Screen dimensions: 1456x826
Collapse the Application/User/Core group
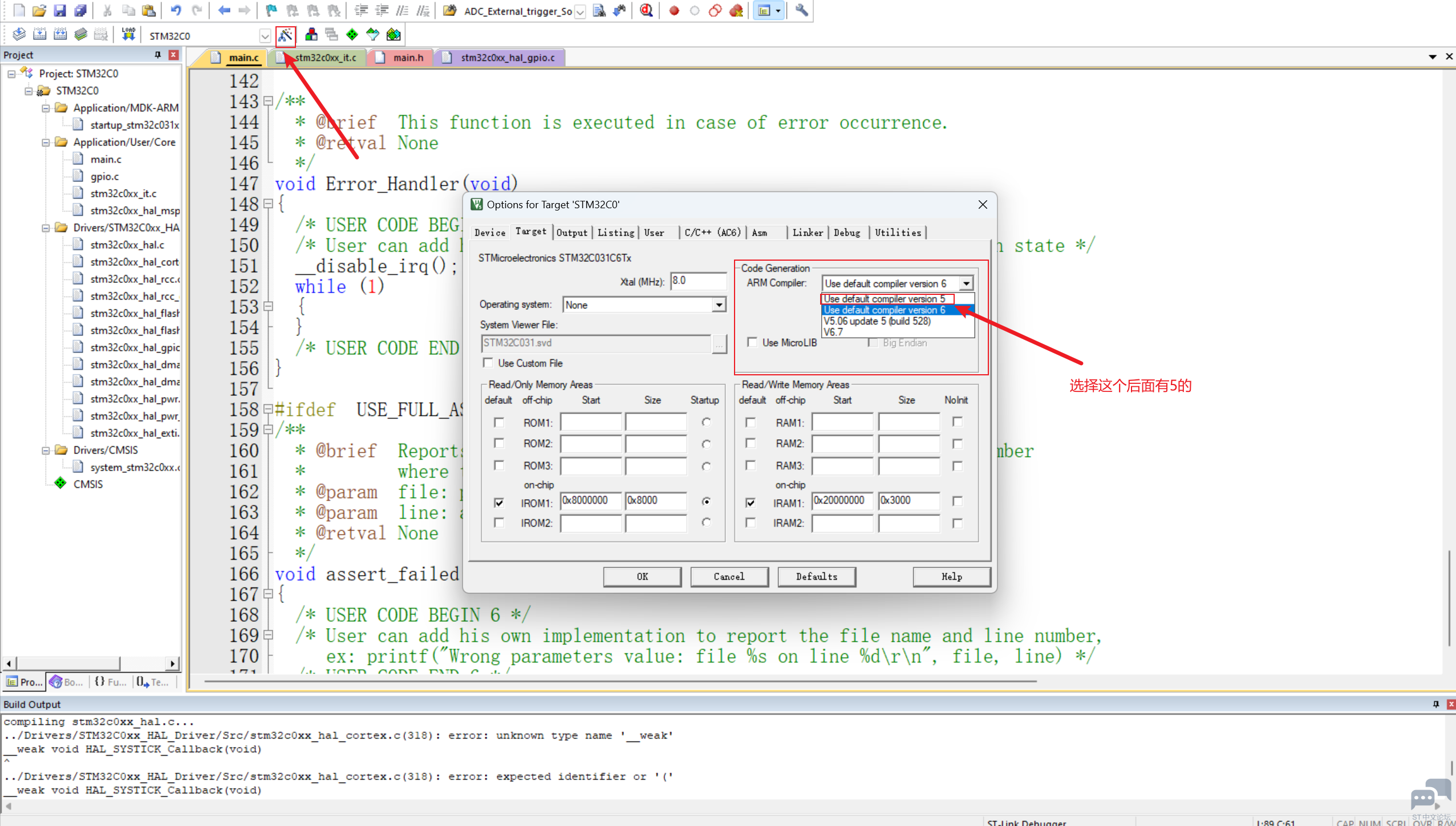click(46, 142)
